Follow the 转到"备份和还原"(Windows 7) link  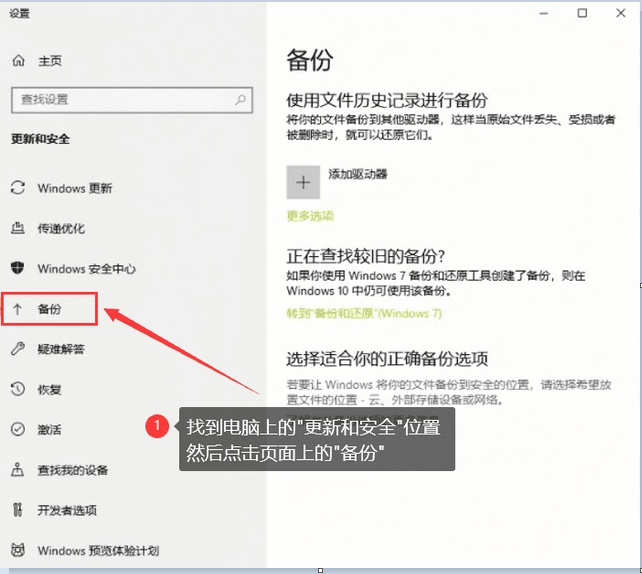[364, 313]
